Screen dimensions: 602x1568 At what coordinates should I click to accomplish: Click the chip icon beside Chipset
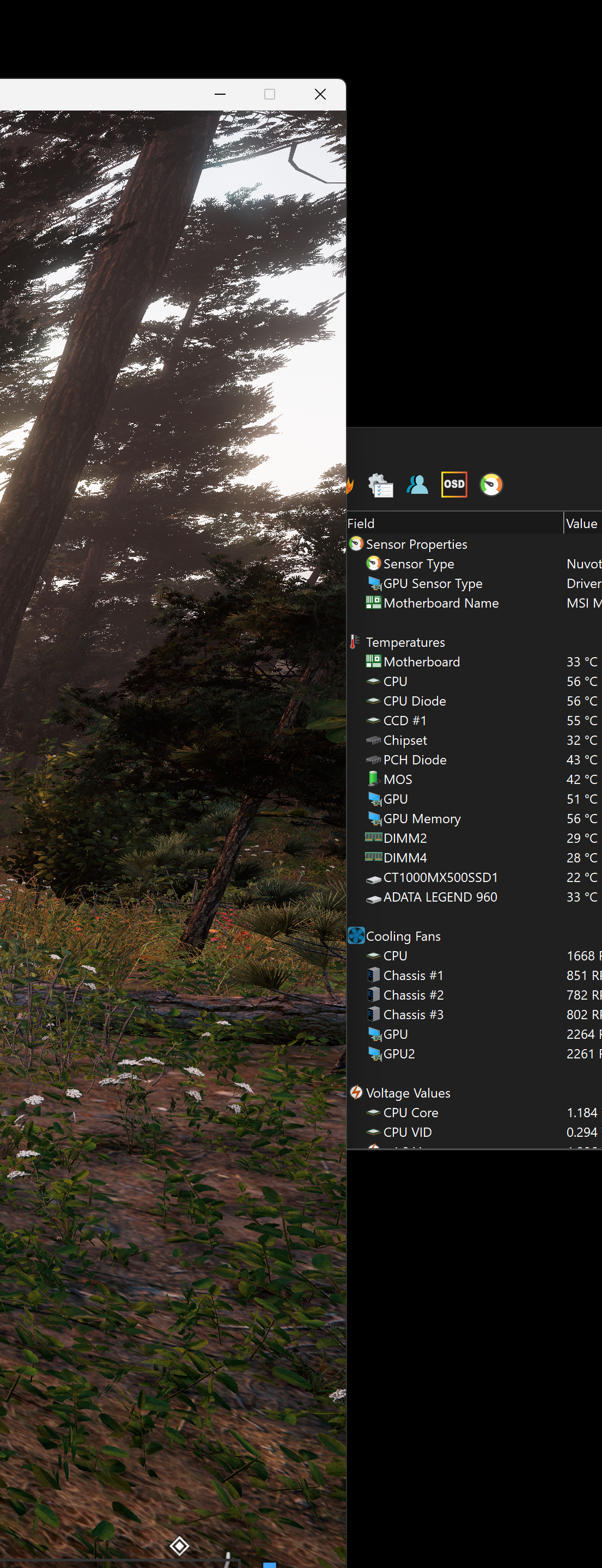pyautogui.click(x=374, y=740)
